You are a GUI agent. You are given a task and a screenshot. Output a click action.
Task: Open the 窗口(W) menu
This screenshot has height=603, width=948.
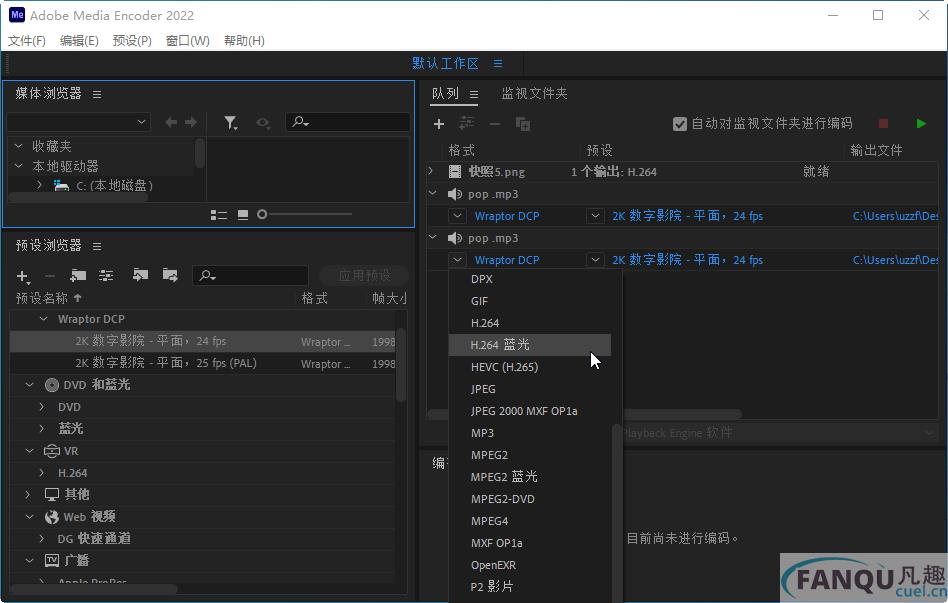187,41
